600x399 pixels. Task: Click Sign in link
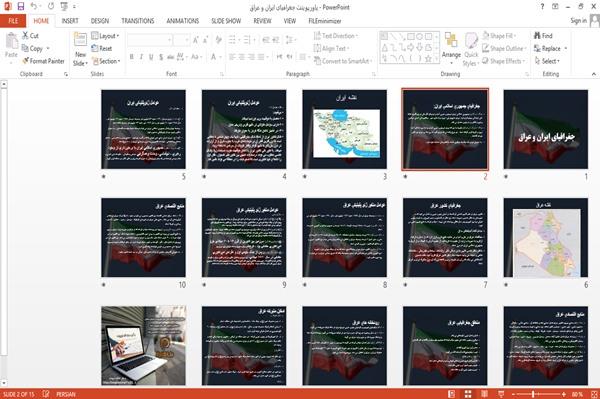pyautogui.click(x=578, y=21)
